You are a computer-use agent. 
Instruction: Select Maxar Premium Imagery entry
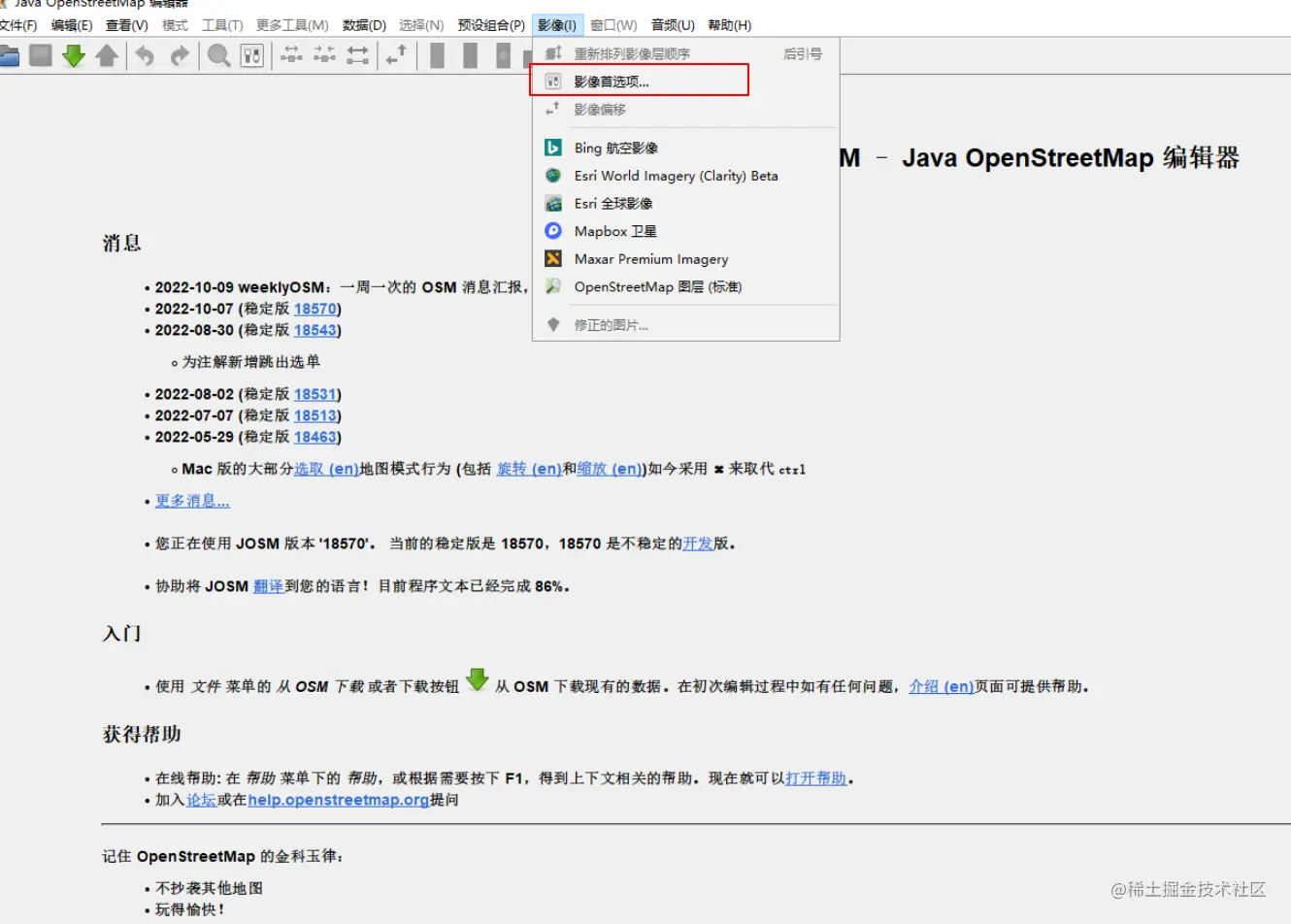click(x=685, y=259)
